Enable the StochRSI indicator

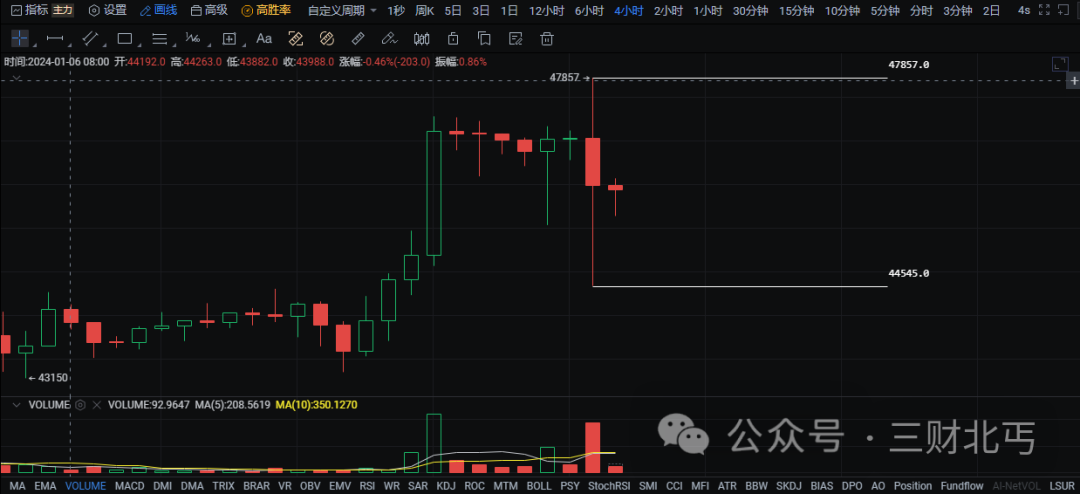coord(610,486)
